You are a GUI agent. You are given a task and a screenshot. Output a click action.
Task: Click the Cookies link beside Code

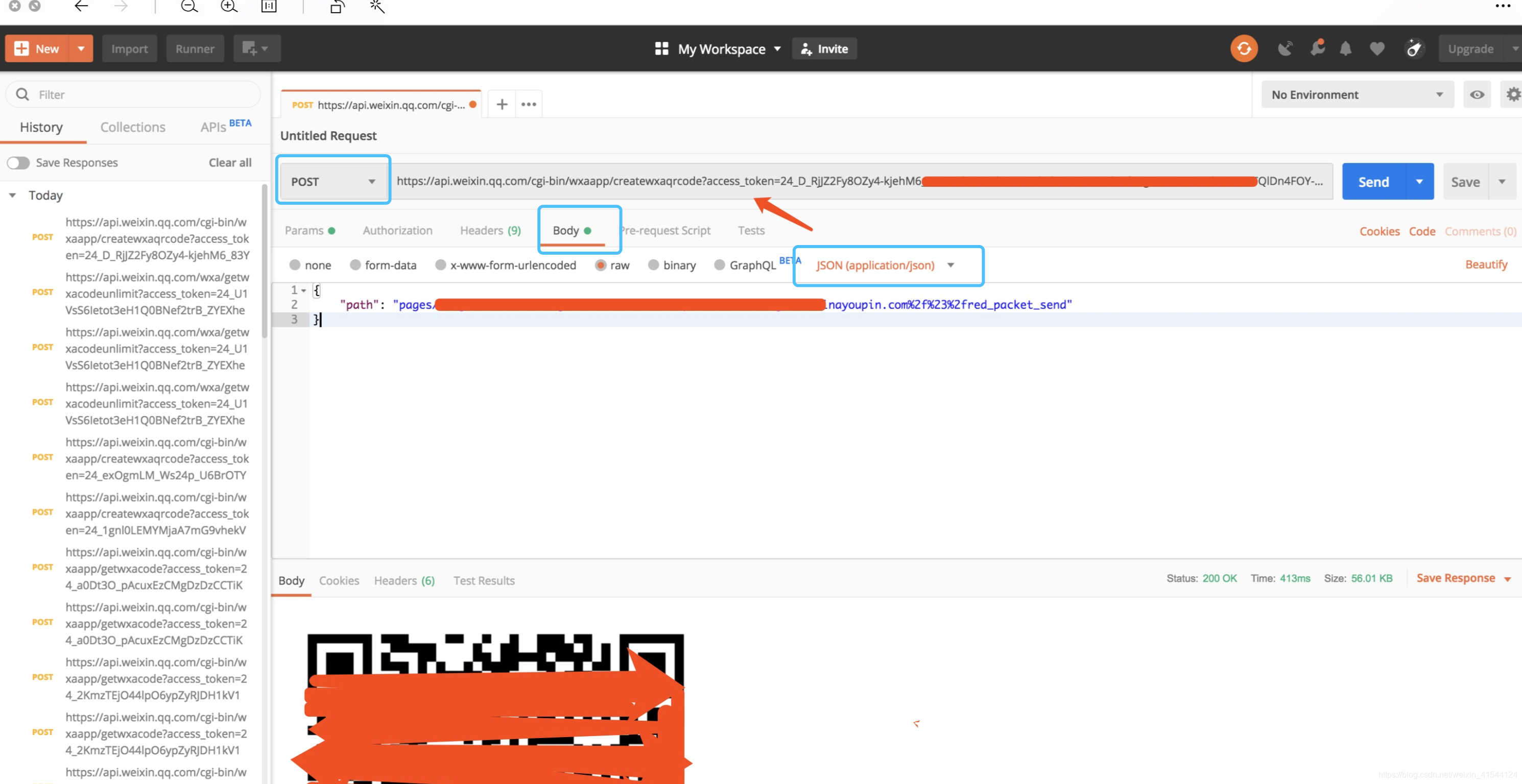(1380, 231)
